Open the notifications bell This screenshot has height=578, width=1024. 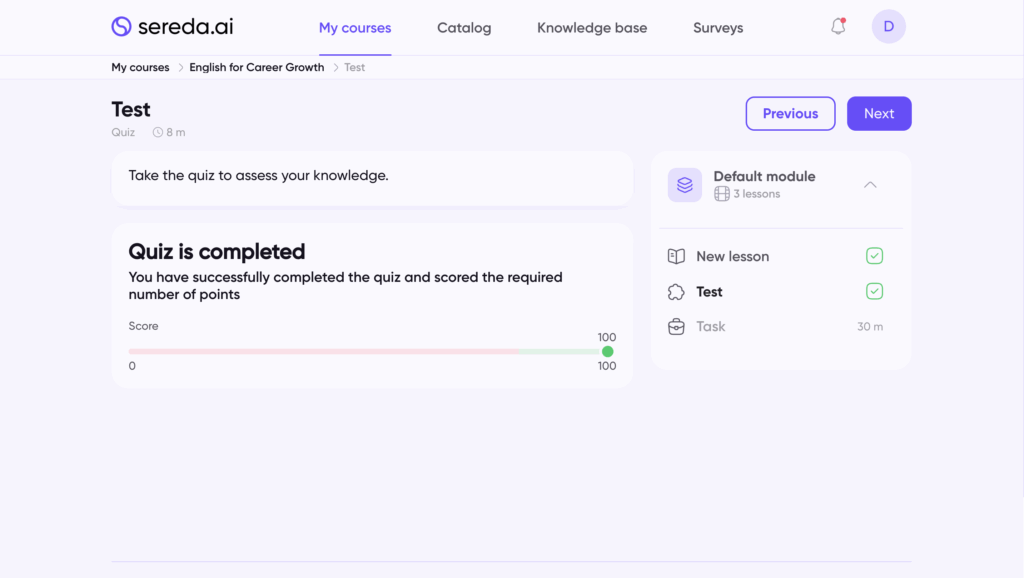tap(838, 27)
